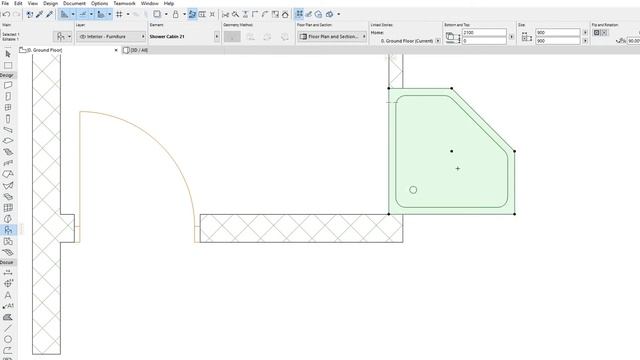Click the Undo arrow icon
The image size is (640, 360).
[x=6, y=14]
